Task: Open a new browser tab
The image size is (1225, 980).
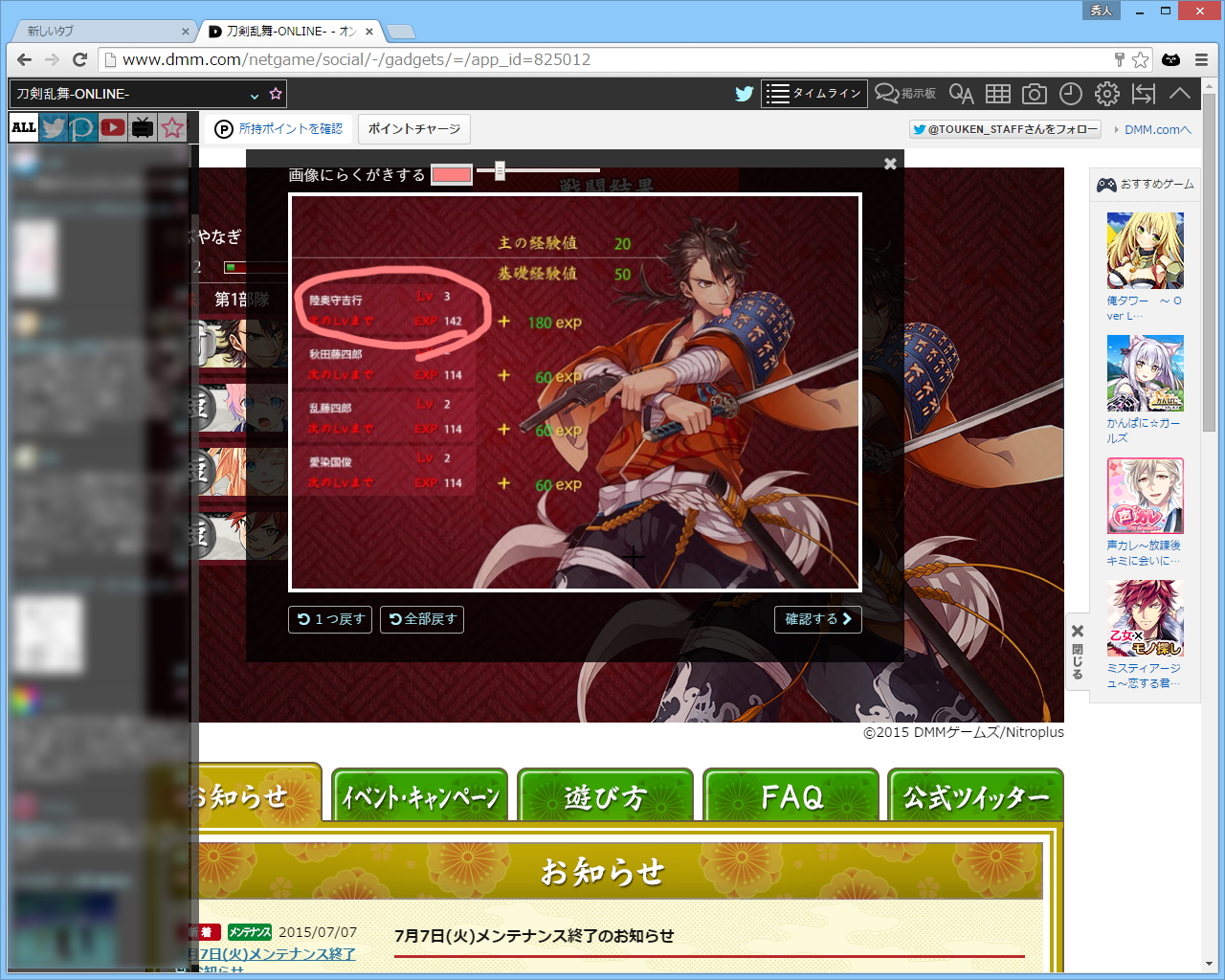Action: [401, 32]
